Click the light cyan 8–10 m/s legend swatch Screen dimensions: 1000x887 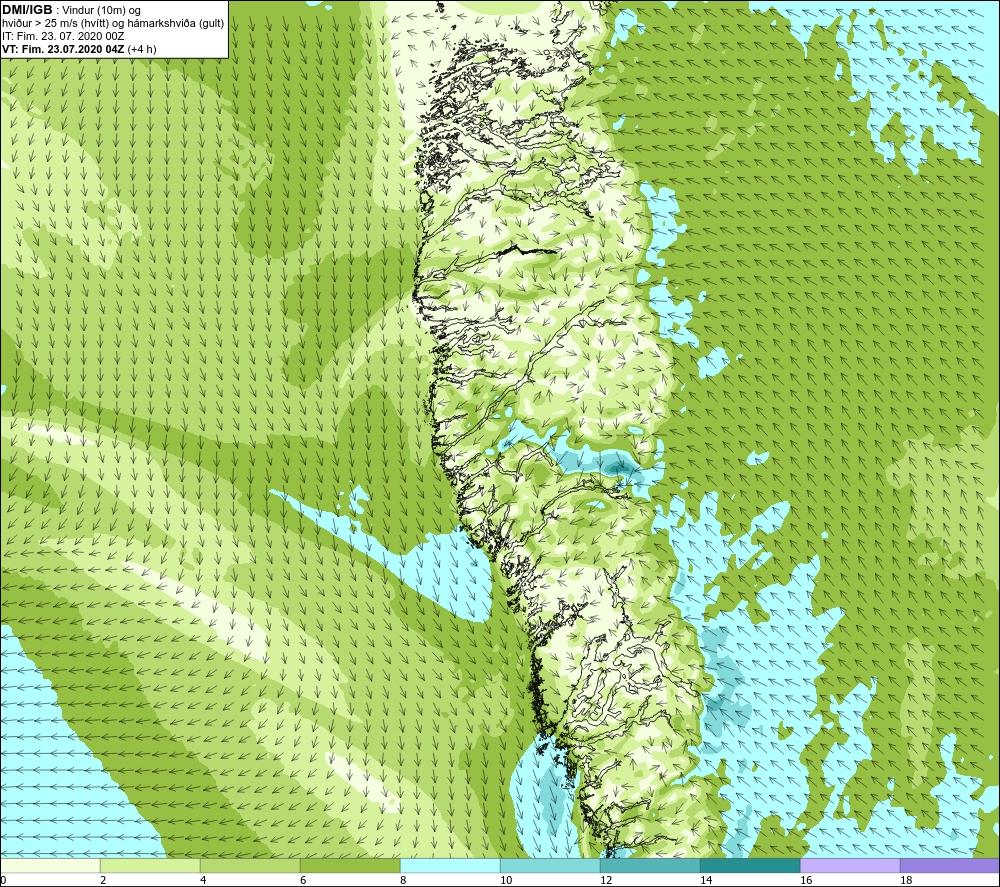click(450, 865)
